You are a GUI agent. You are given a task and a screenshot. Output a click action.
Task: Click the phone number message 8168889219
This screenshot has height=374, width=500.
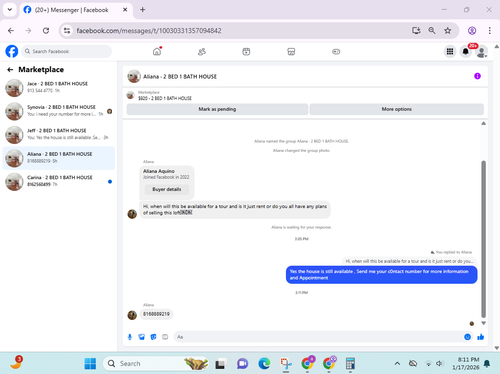click(156, 314)
